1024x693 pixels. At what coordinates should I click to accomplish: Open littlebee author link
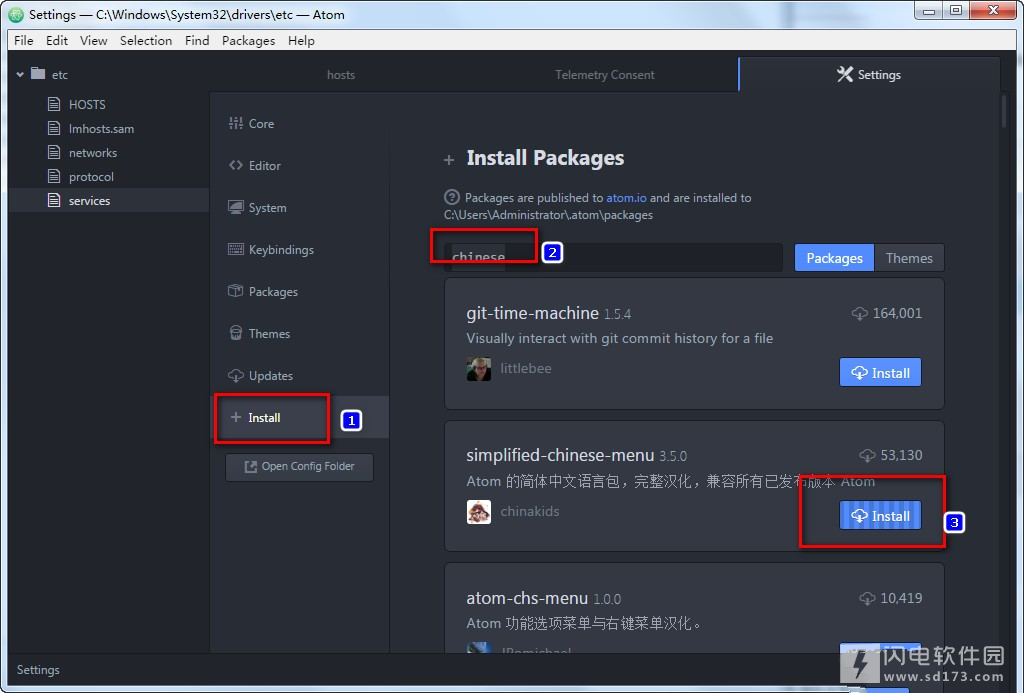coord(526,368)
